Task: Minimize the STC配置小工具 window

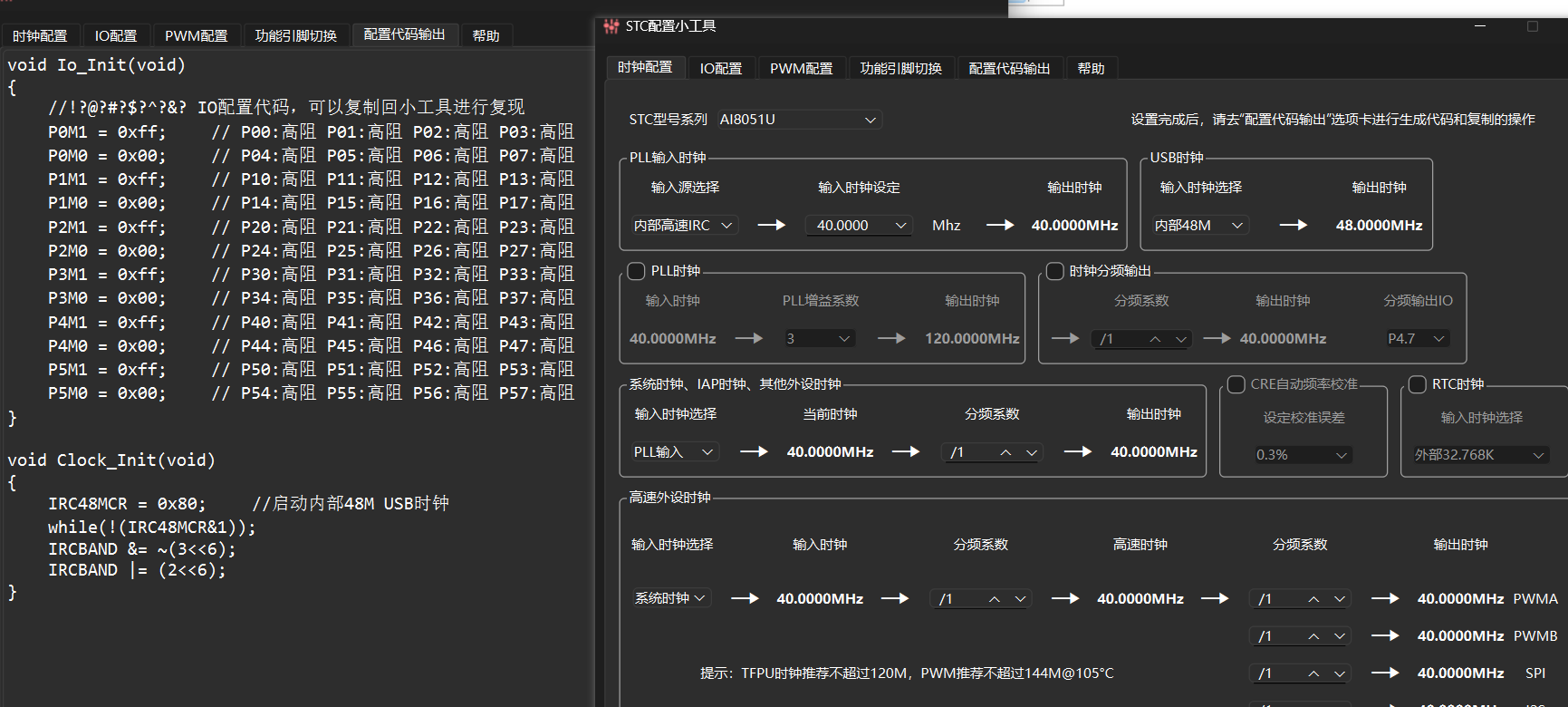Action: [1480, 26]
